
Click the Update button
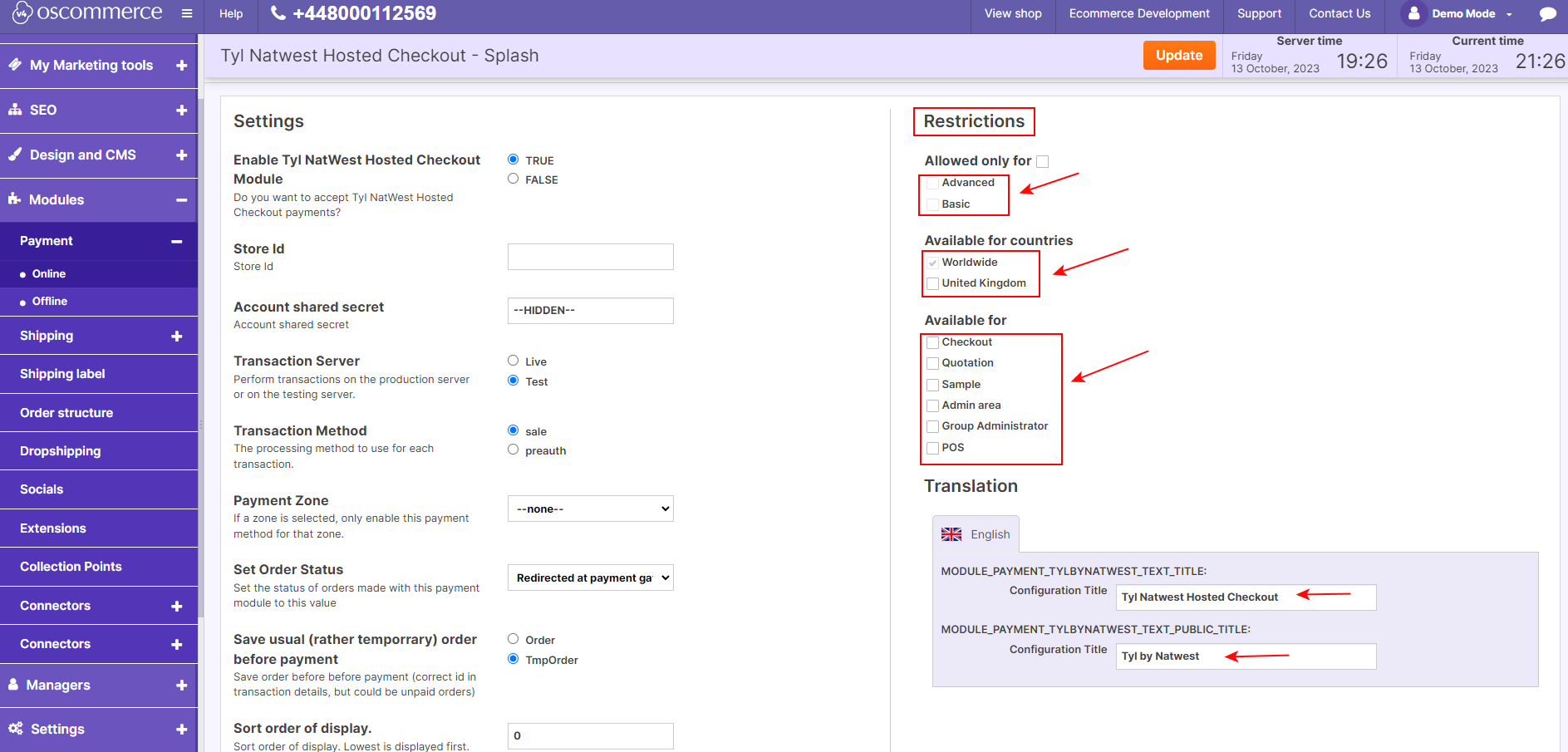pyautogui.click(x=1179, y=55)
